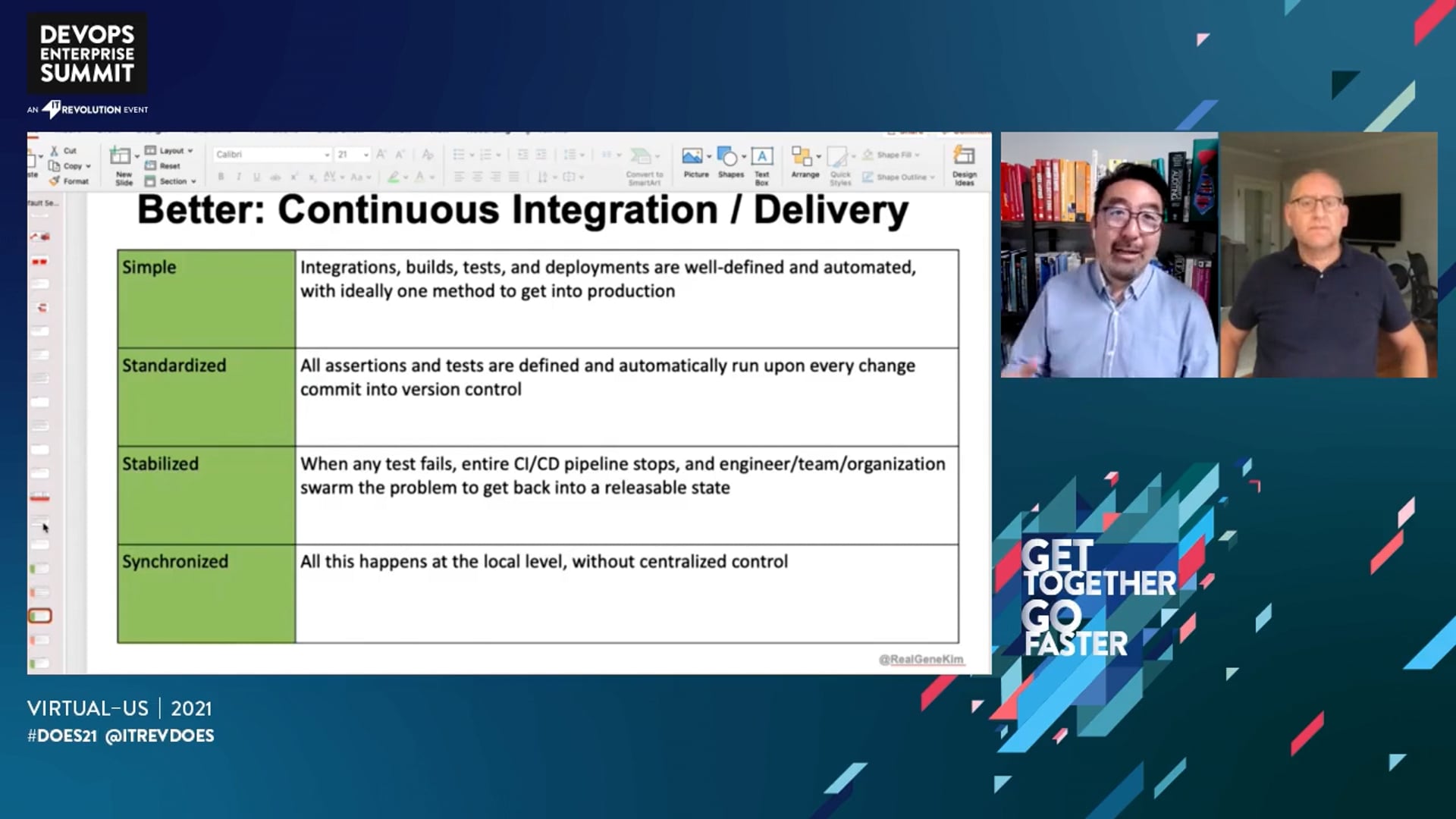The width and height of the screenshot is (1456, 819).
Task: Click the Copy icon in the ribbon
Action: 55,166
